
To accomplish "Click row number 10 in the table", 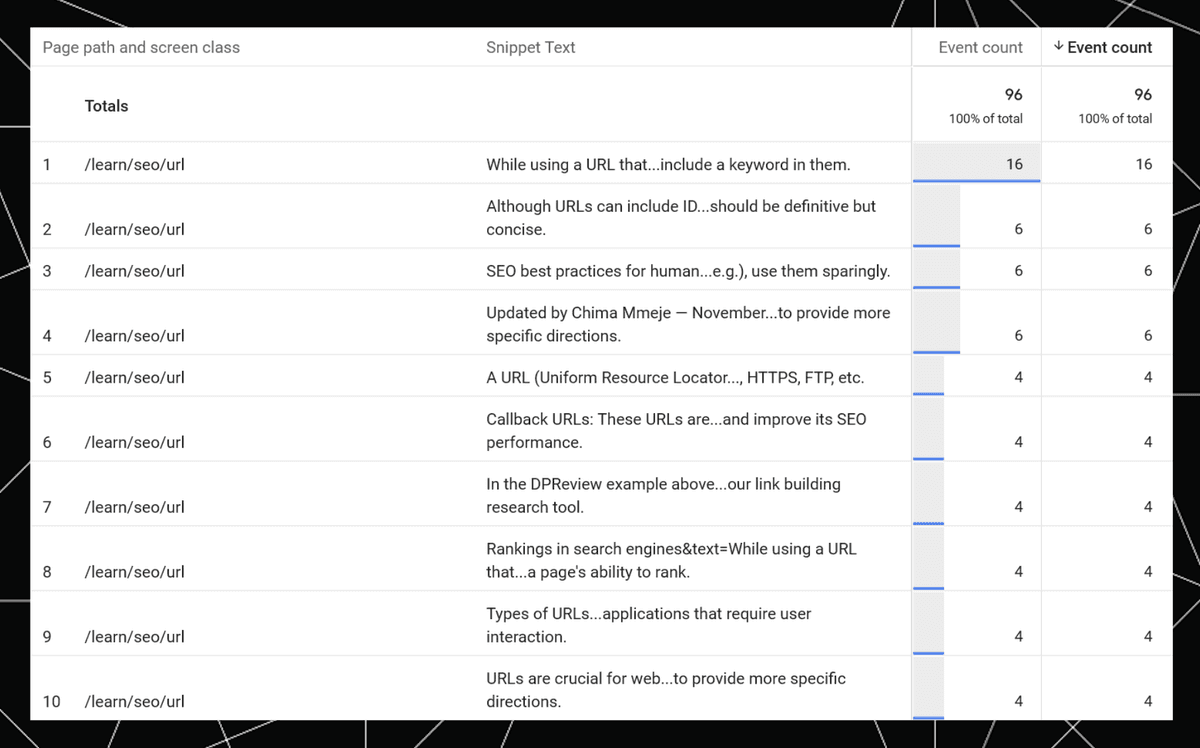I will (51, 701).
